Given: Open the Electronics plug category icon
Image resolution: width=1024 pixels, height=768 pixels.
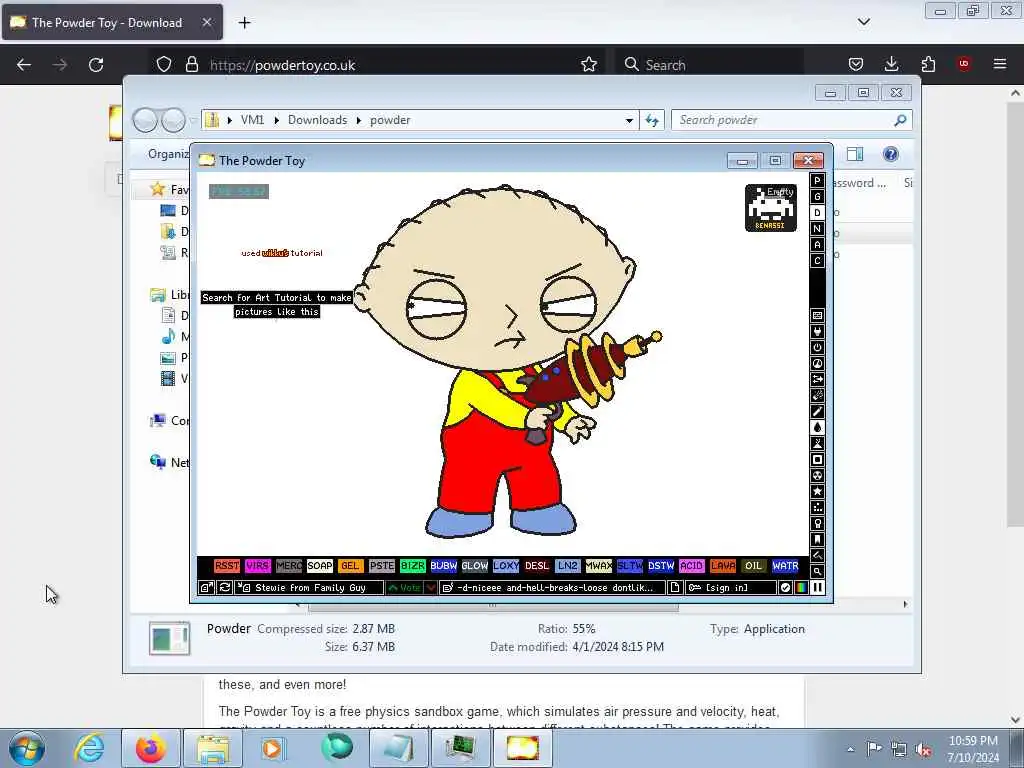Looking at the screenshot, I should pos(817,332).
